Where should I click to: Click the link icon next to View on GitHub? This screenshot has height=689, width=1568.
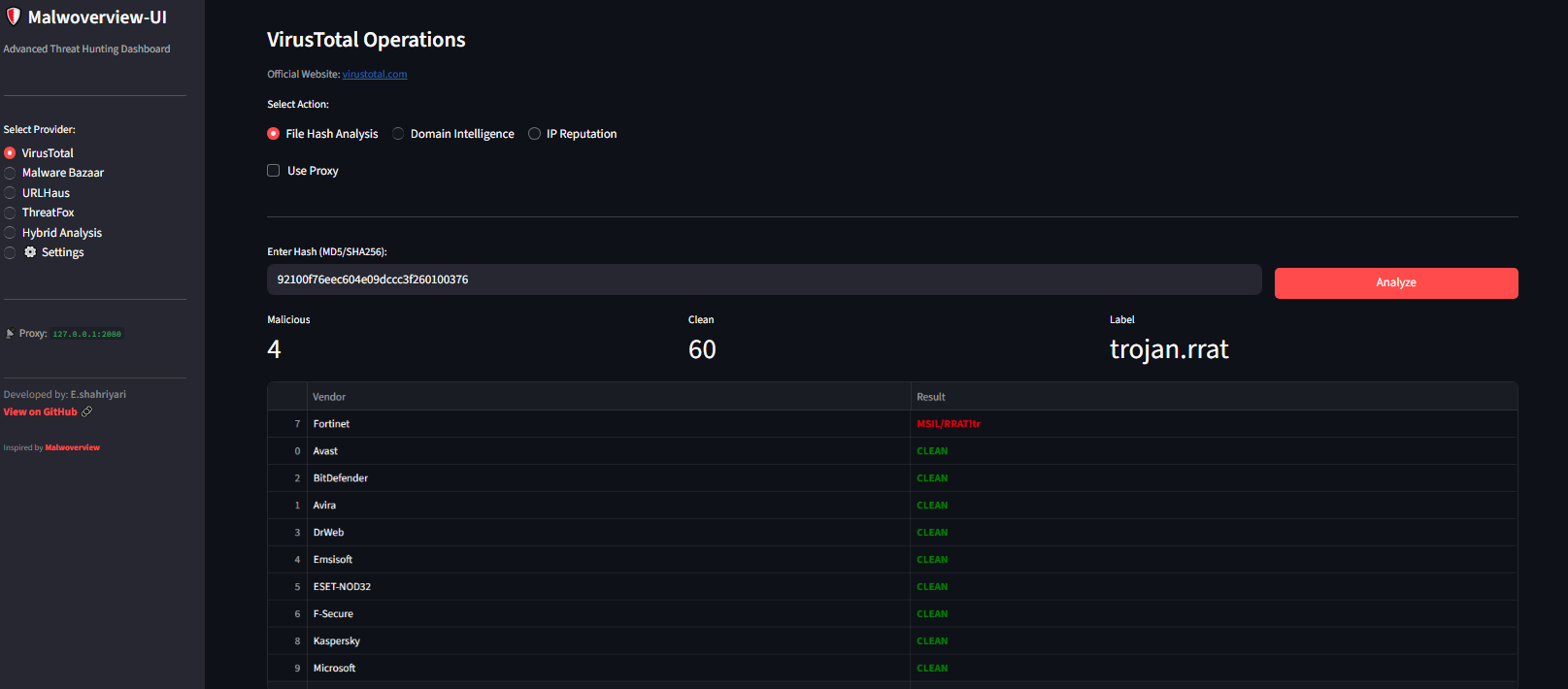click(x=86, y=412)
